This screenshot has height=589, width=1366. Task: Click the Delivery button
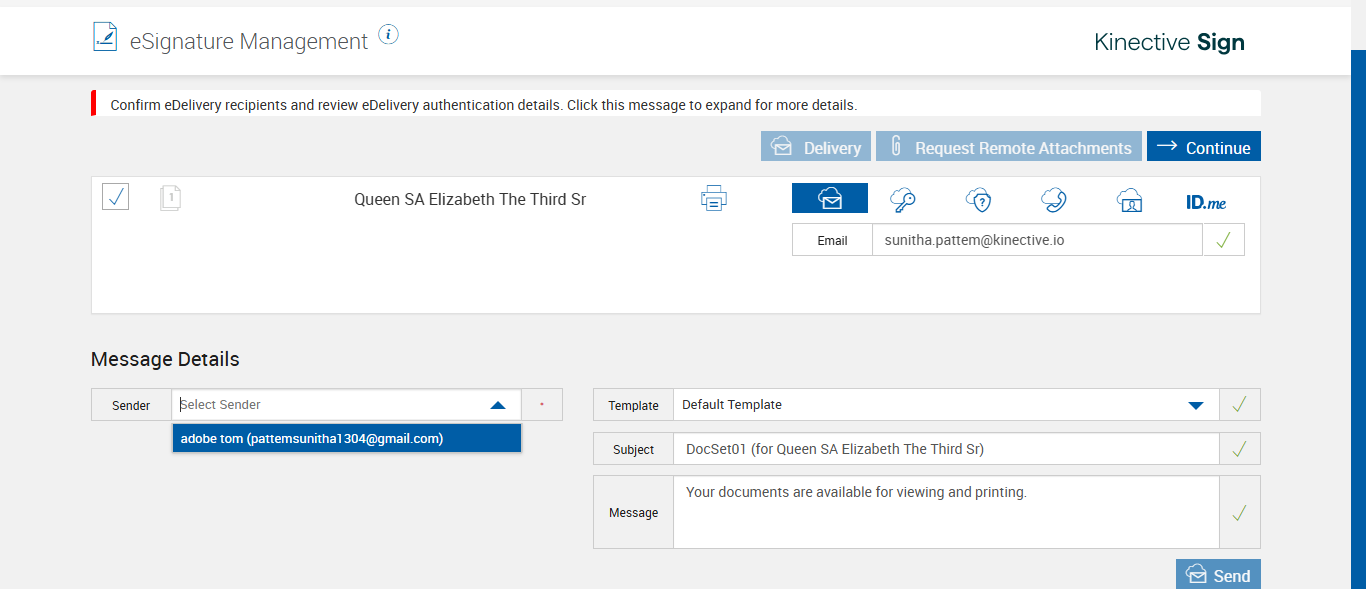coord(816,147)
